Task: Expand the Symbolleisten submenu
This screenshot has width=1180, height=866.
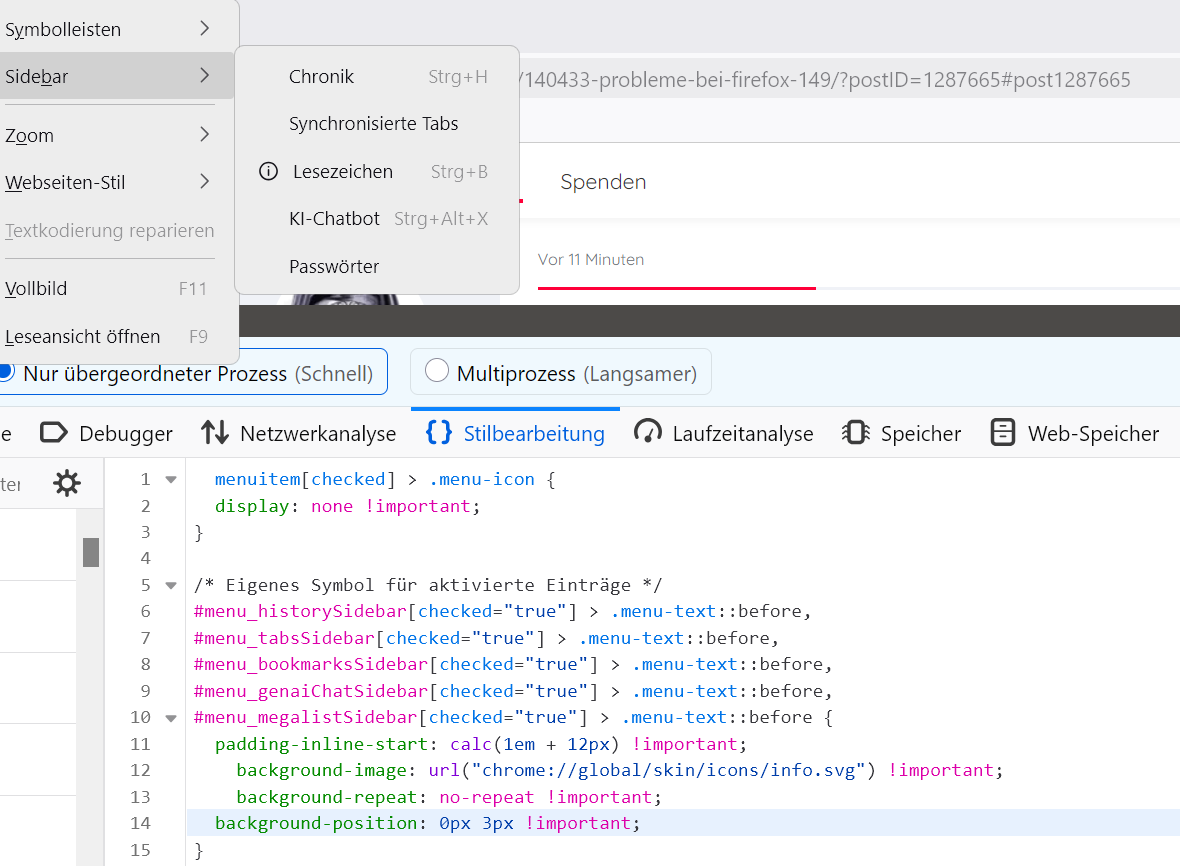Action: tap(205, 29)
